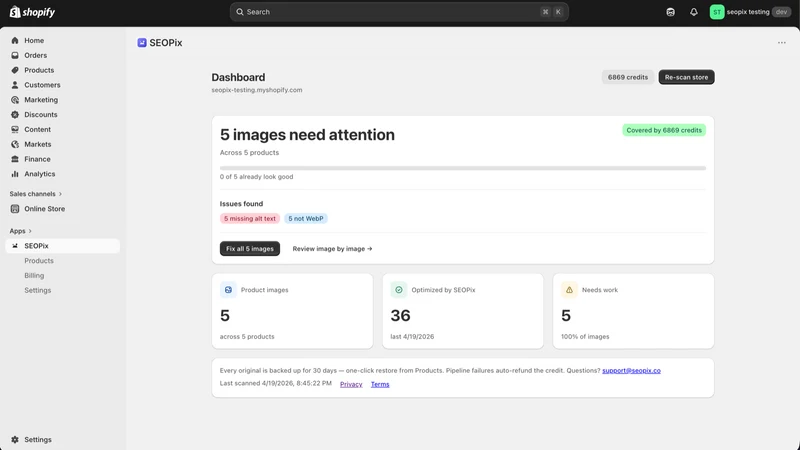Open the Sidekick assistant icon
The height and width of the screenshot is (450, 800).
pyautogui.click(x=670, y=12)
